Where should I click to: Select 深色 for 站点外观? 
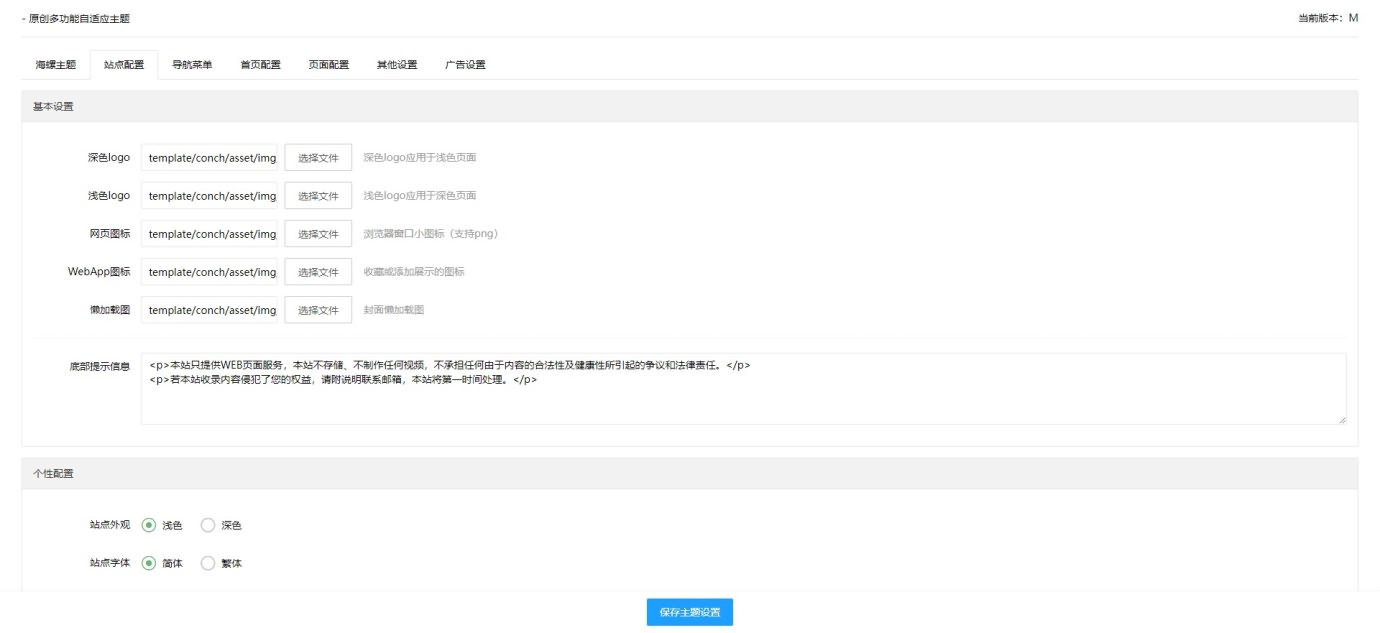pyautogui.click(x=208, y=525)
